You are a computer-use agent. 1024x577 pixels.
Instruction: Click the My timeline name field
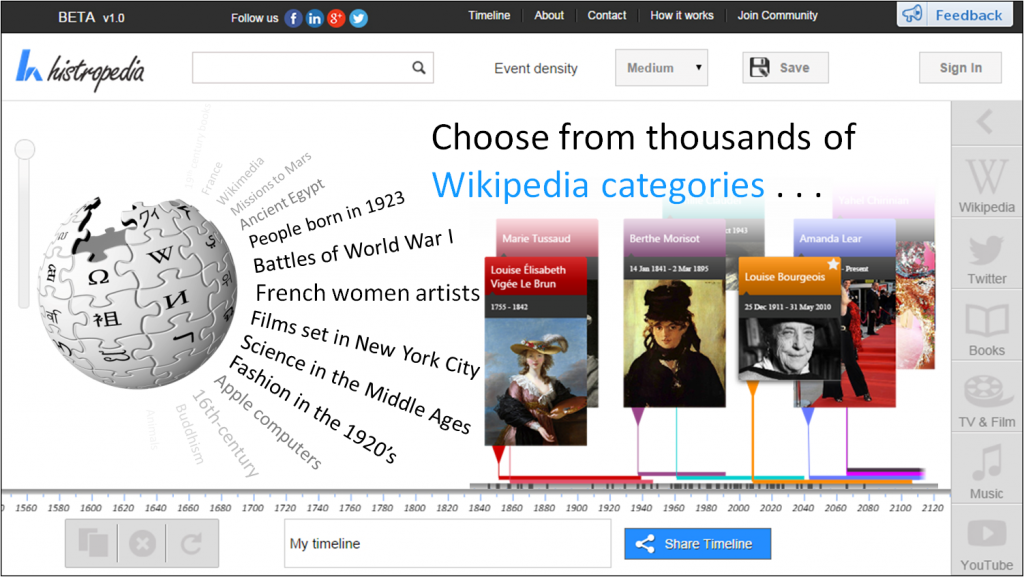click(x=447, y=544)
